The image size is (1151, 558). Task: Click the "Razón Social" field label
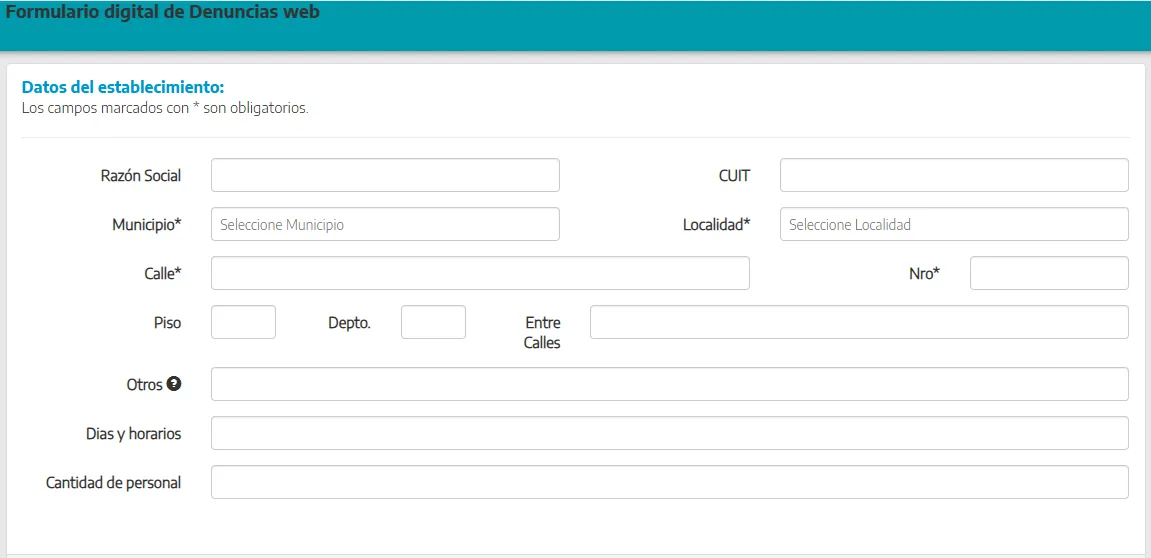tap(141, 176)
